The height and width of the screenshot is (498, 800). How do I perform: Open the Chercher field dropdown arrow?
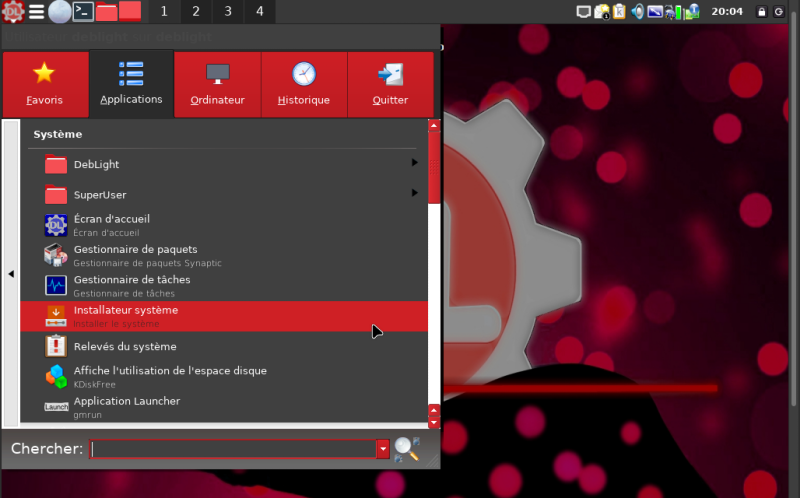point(382,449)
